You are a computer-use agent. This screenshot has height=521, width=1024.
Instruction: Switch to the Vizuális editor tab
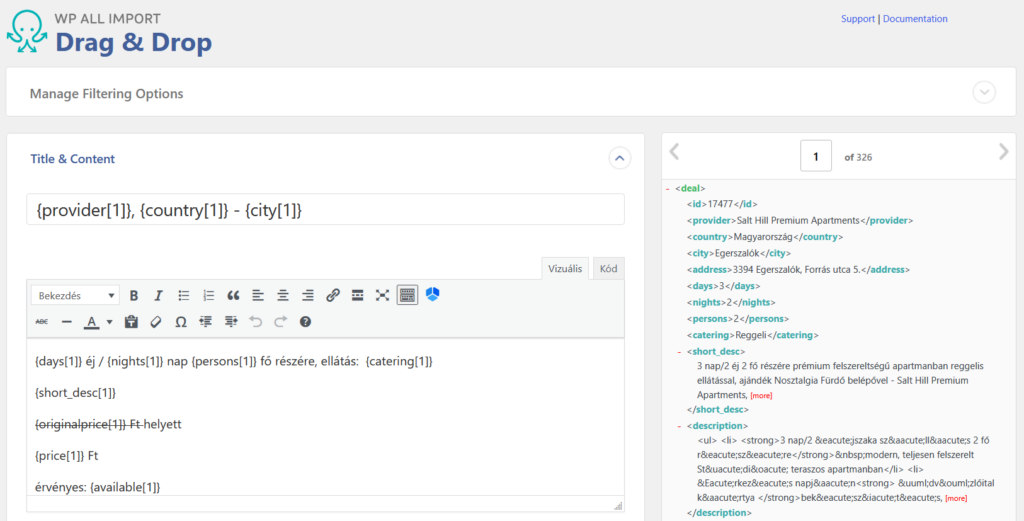(x=565, y=268)
